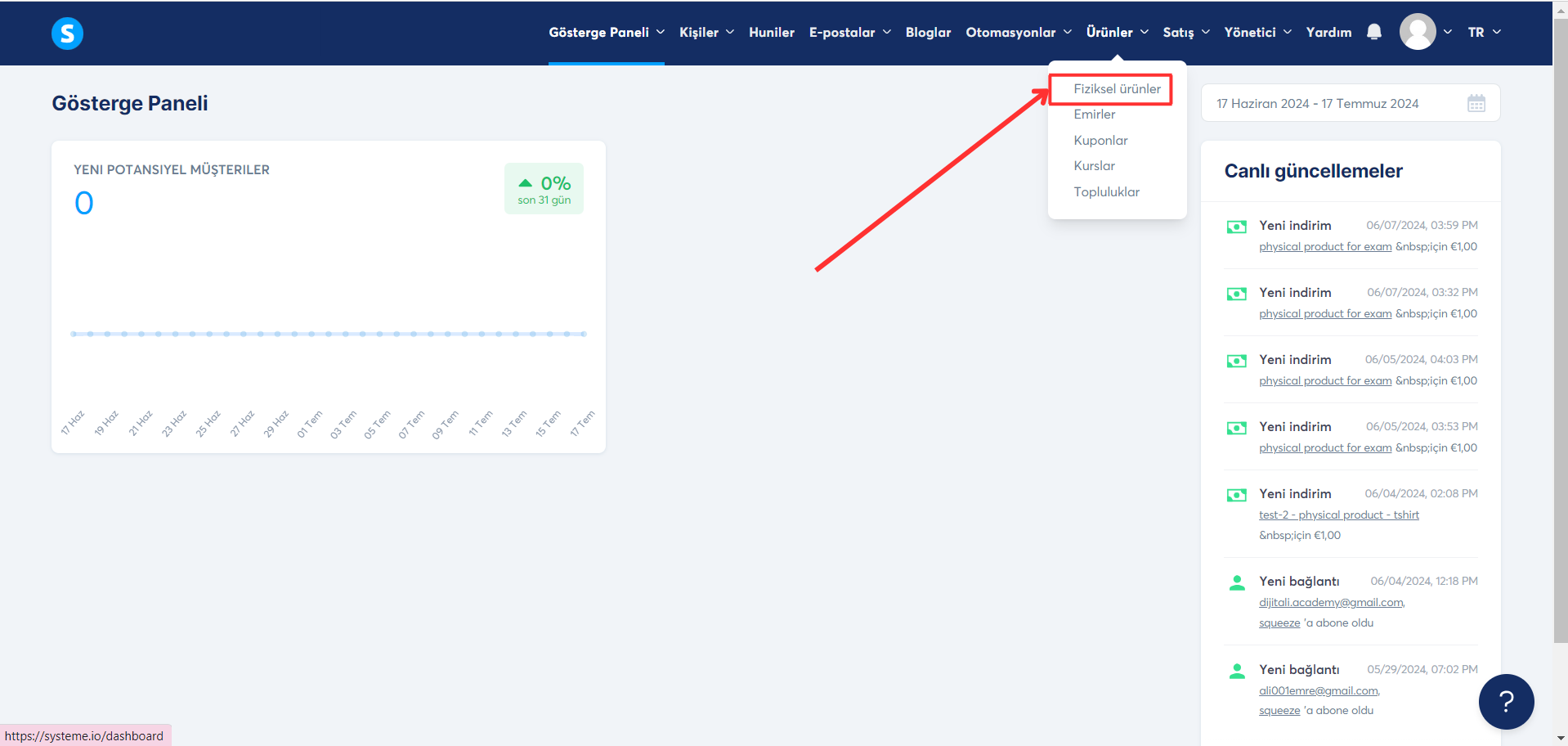Click the systeme.io S logo

67,34
